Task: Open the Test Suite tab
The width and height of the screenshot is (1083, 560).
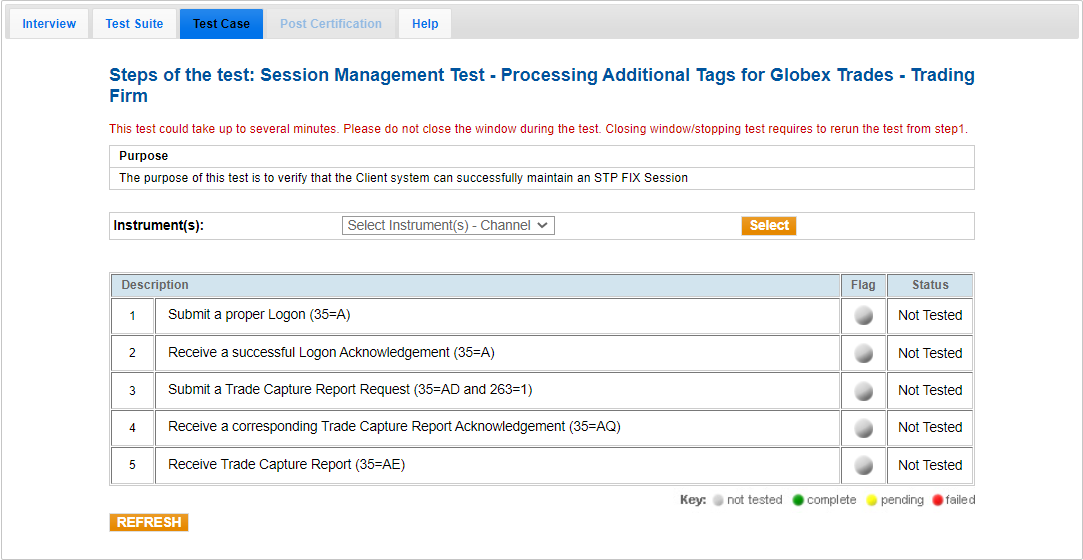Action: tap(134, 24)
